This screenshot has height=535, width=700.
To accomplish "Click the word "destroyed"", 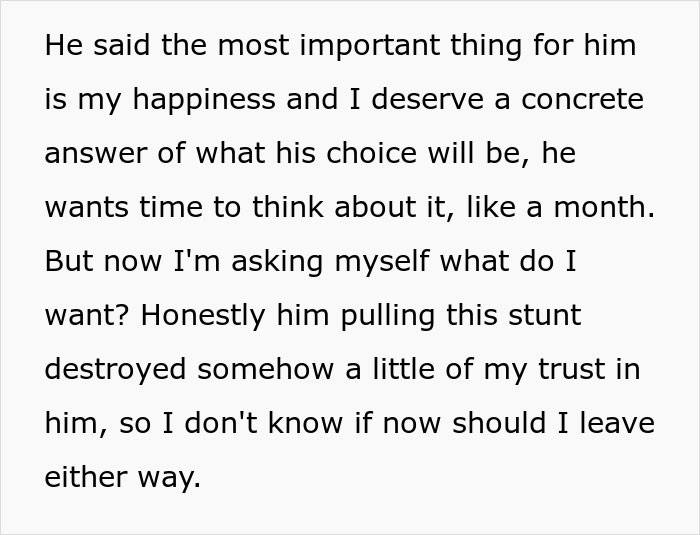I will tap(117, 369).
